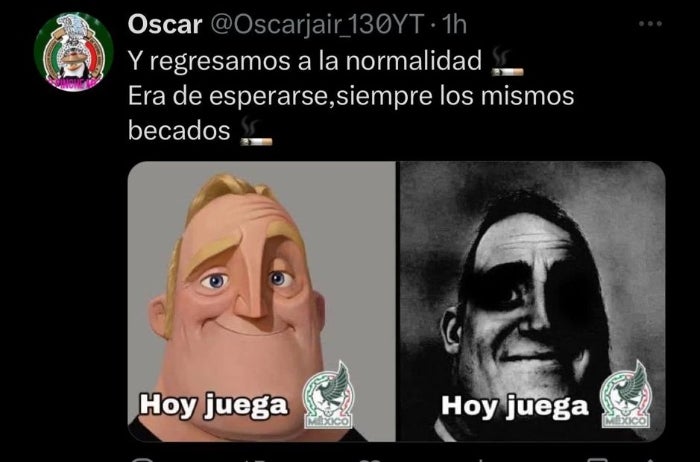Open the dark uncanny Mr. Incredible image
700x462 pixels.
coord(531,301)
